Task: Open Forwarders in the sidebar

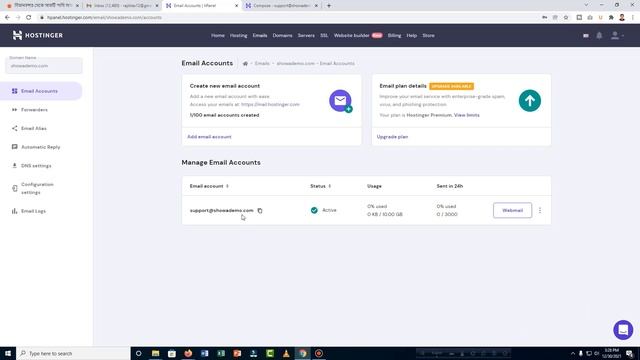Action: (x=34, y=110)
